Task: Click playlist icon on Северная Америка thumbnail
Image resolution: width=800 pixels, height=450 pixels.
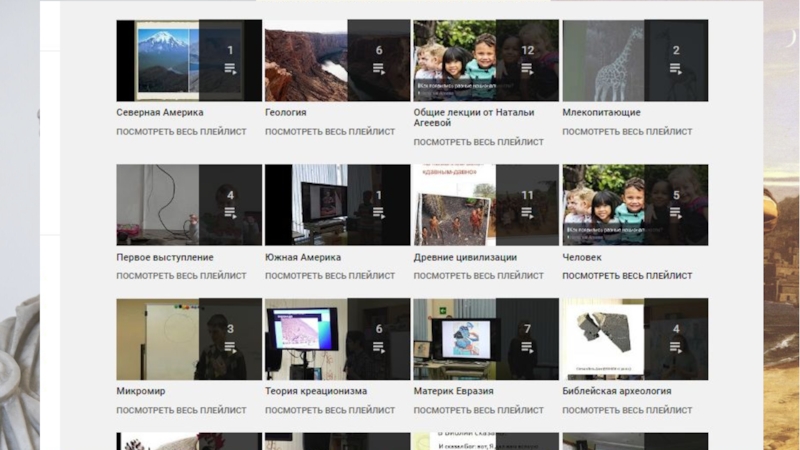Action: (230, 69)
